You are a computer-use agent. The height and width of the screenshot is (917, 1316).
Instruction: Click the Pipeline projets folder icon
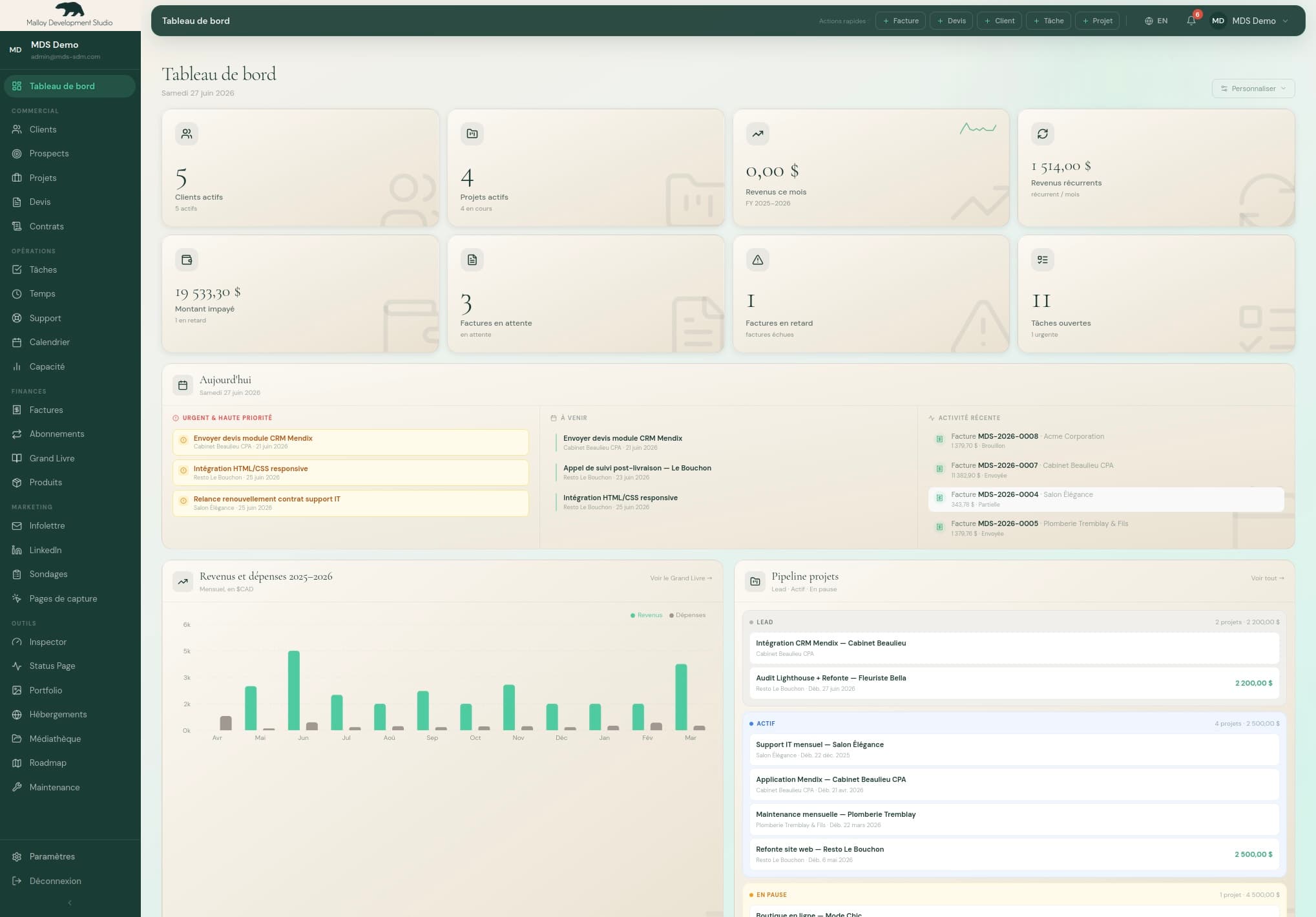click(x=755, y=582)
